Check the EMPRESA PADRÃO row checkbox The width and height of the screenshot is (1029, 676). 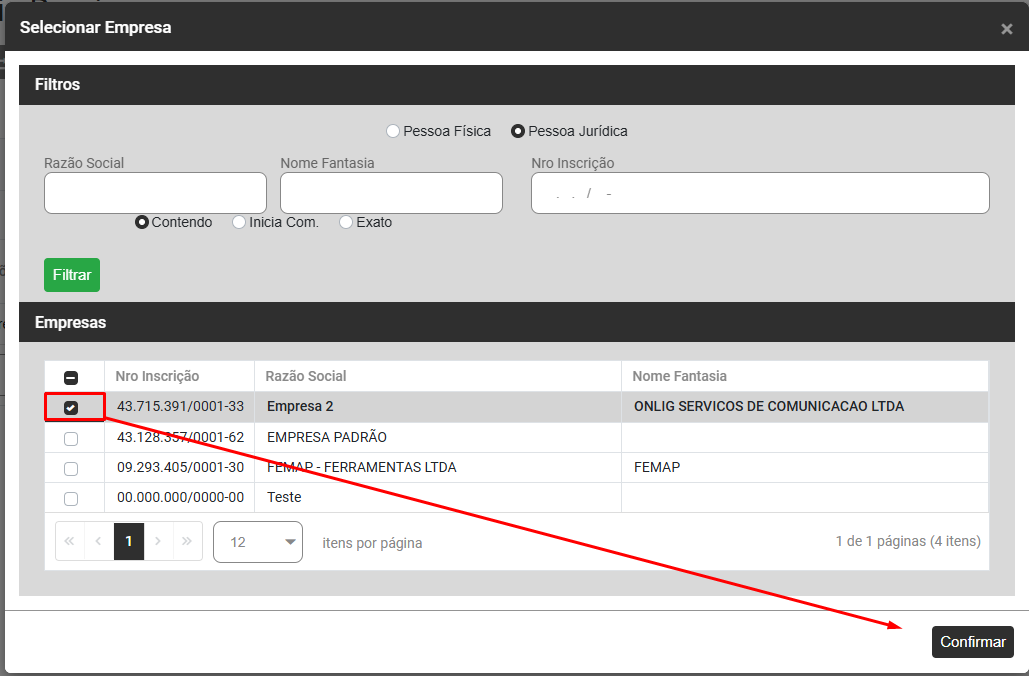[71, 438]
